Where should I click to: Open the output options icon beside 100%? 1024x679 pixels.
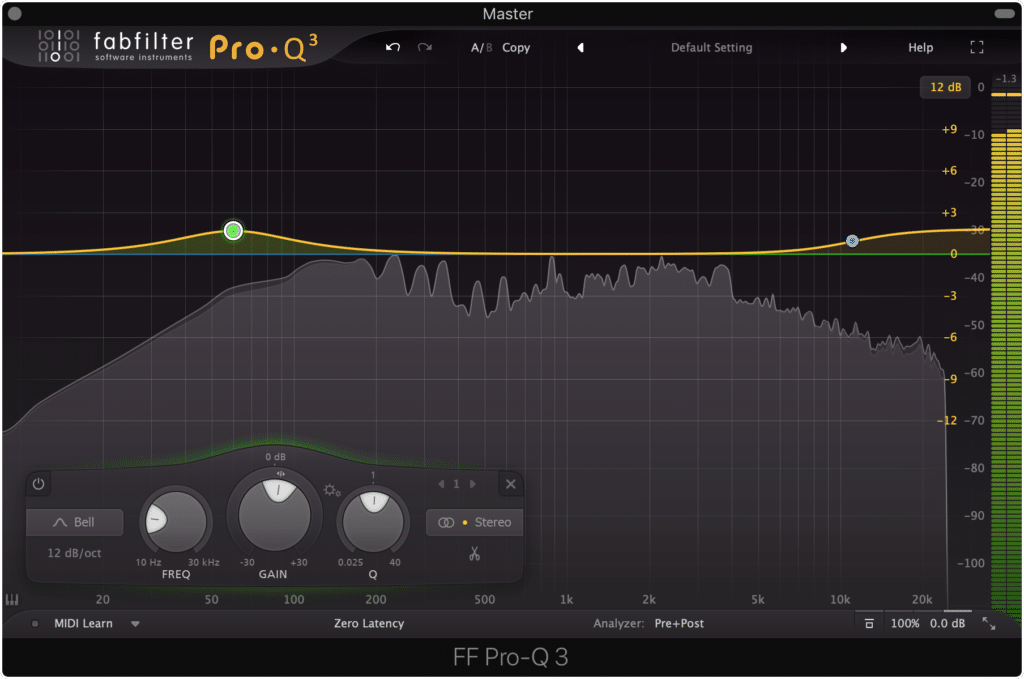click(869, 624)
